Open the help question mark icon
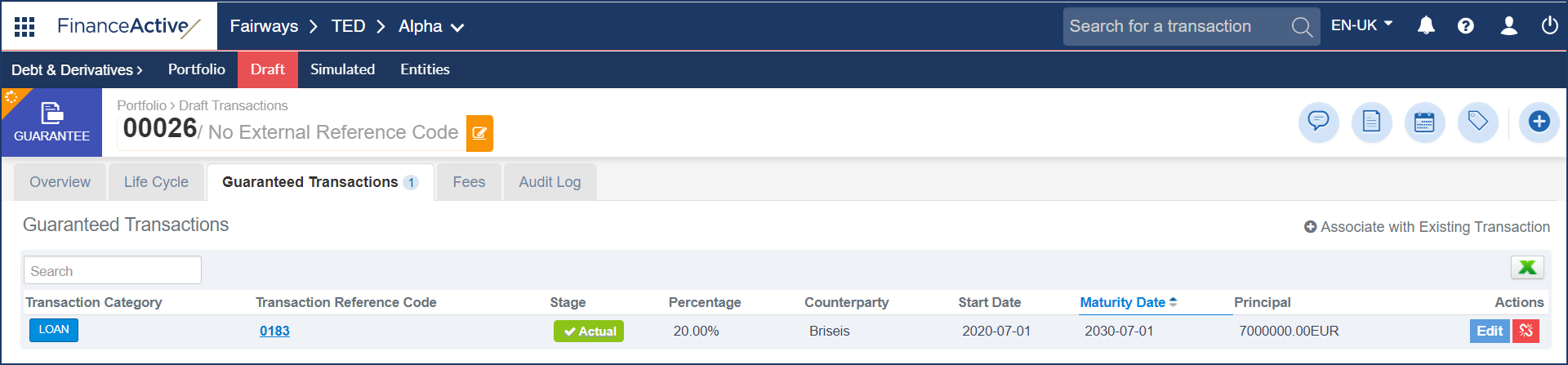1568x365 pixels. tap(1466, 26)
